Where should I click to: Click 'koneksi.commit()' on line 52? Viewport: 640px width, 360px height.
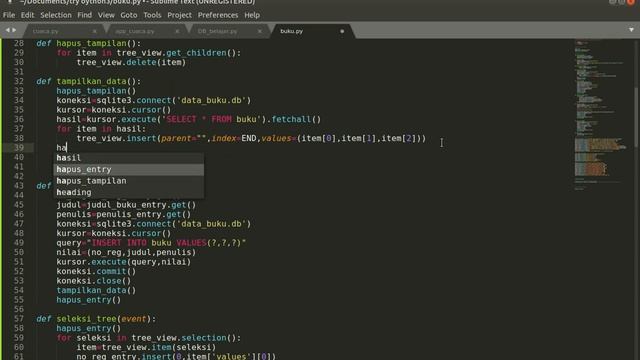click(96, 271)
